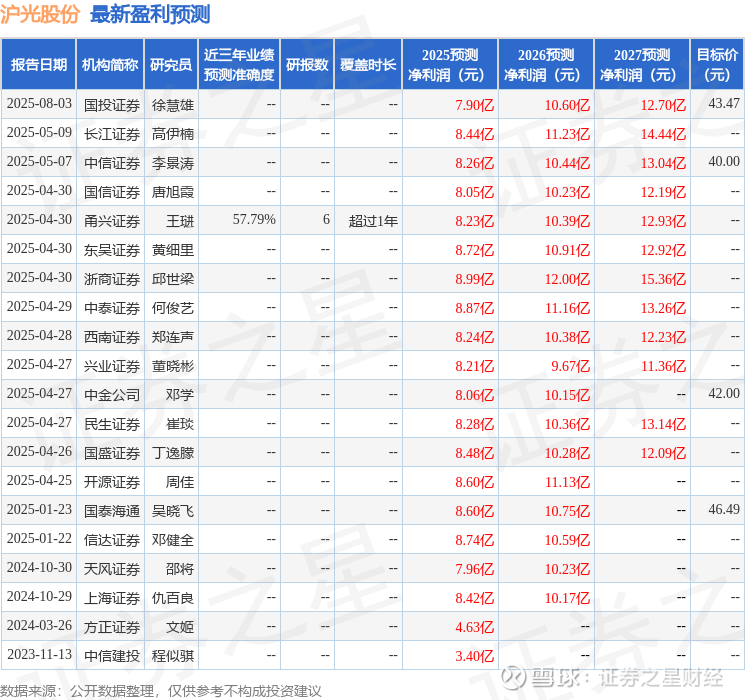The image size is (745, 700).
Task: Click the 目标价 column header
Action: click(x=716, y=64)
